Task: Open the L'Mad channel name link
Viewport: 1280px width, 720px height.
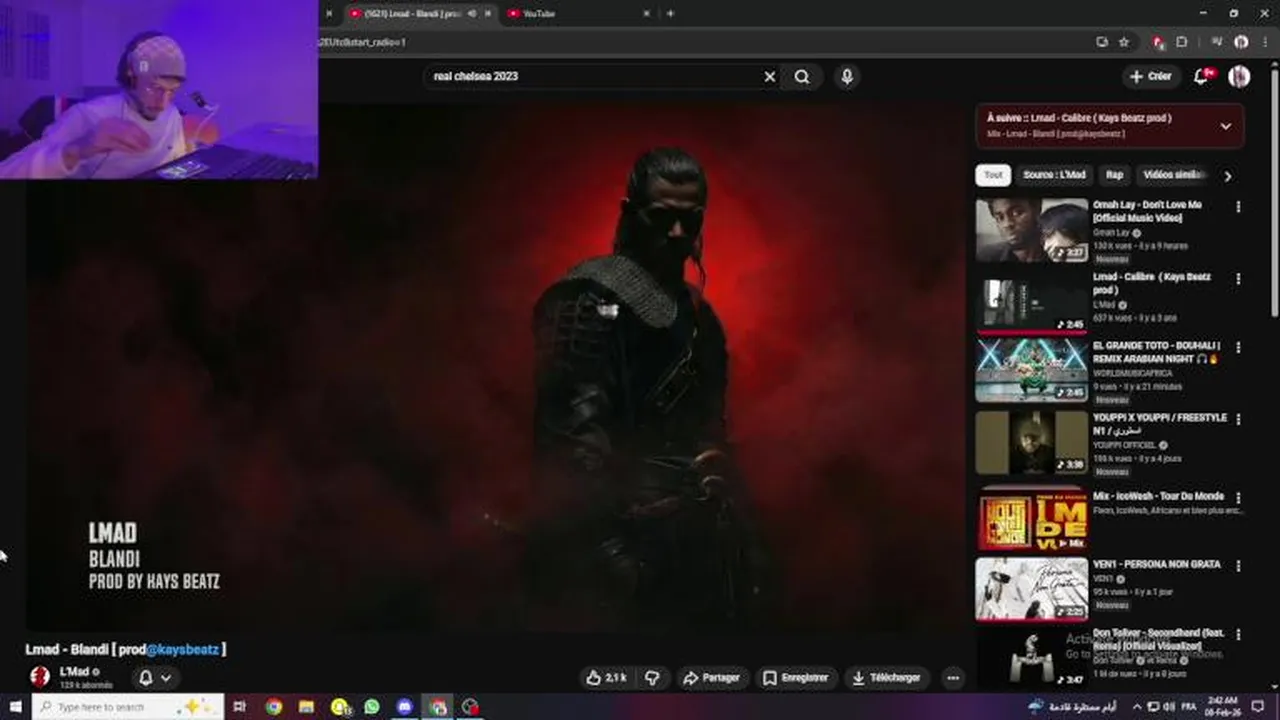Action: [75, 672]
